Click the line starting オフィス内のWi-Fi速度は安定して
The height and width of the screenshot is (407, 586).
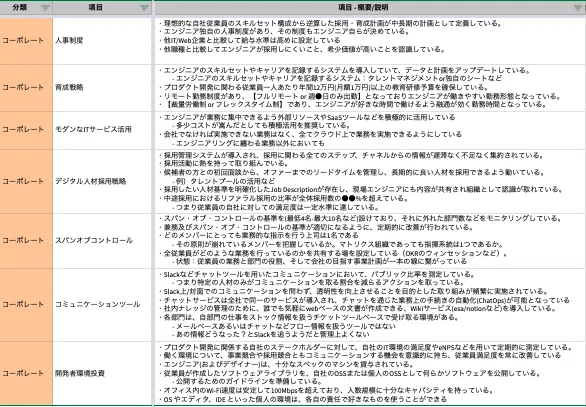pos(326,391)
